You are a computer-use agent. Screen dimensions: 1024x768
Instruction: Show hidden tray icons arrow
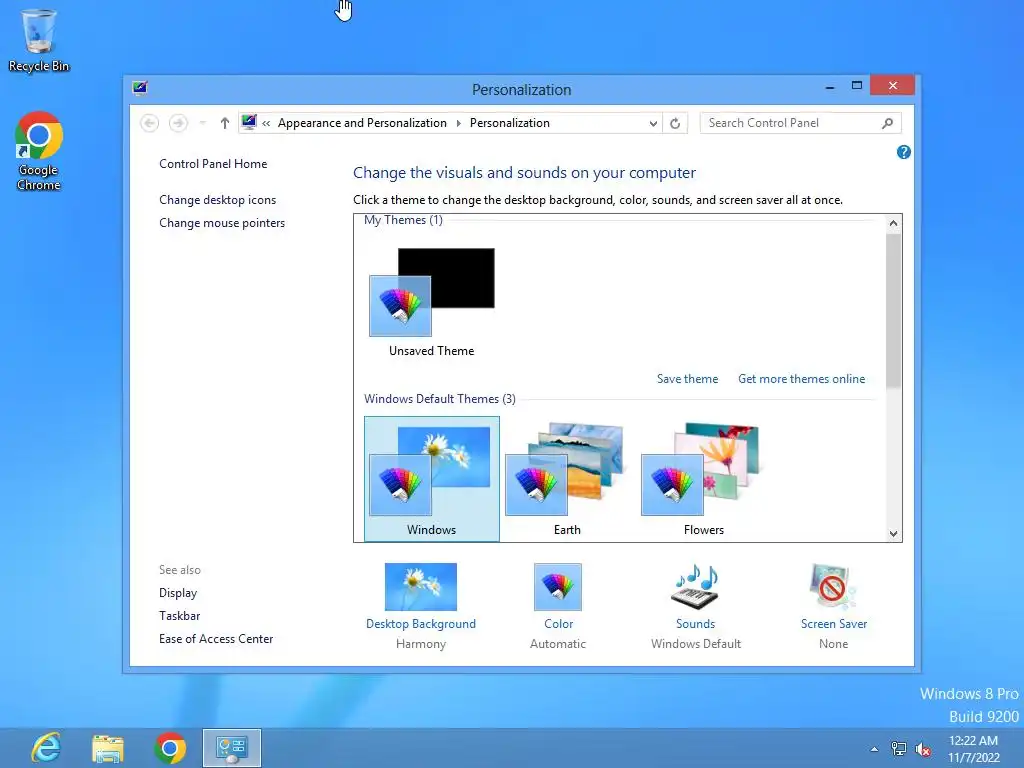[x=874, y=749]
